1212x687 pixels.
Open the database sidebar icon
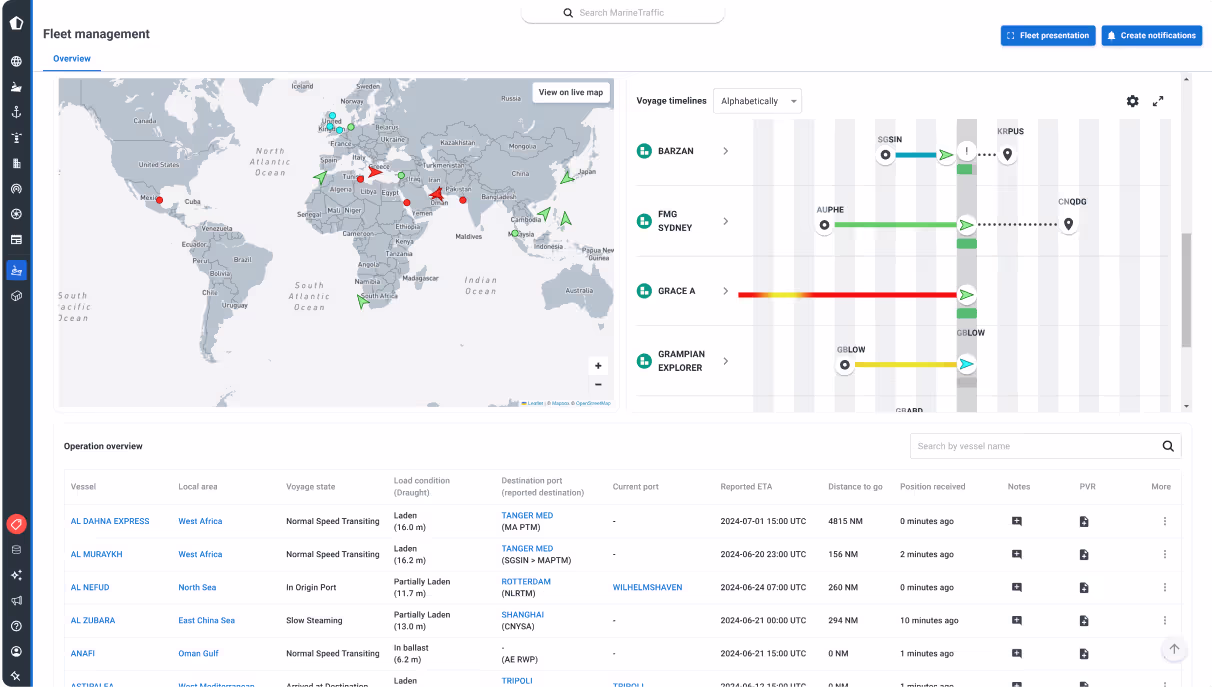(16, 550)
